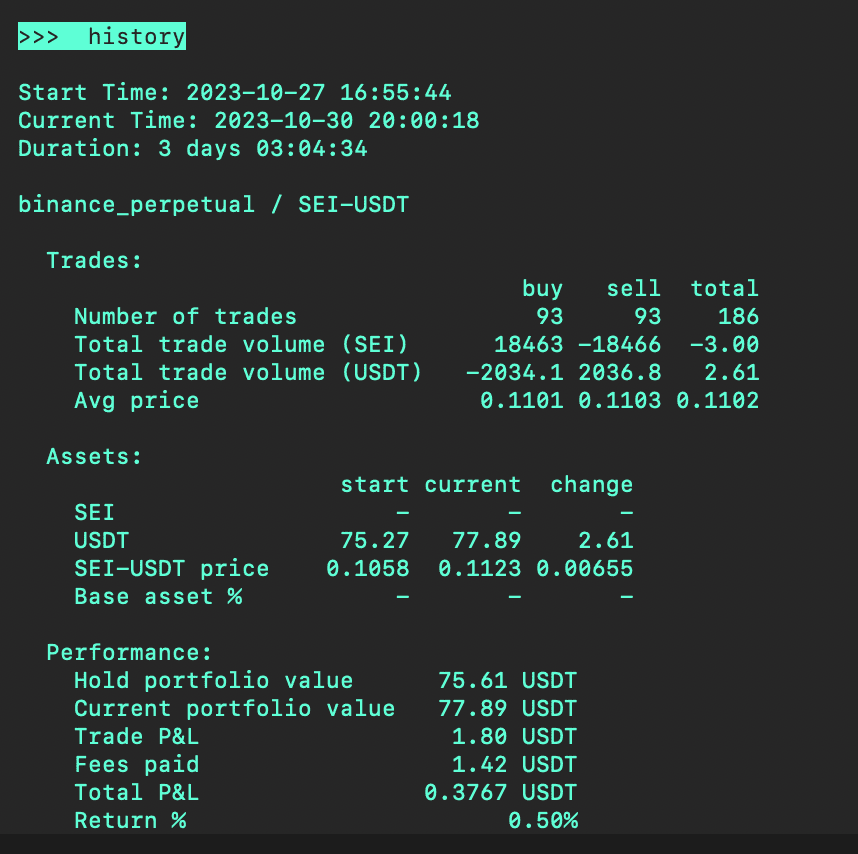This screenshot has height=854, width=858.
Task: Click the binance_perpetual / SEI-USDT heading
Action: point(213,205)
